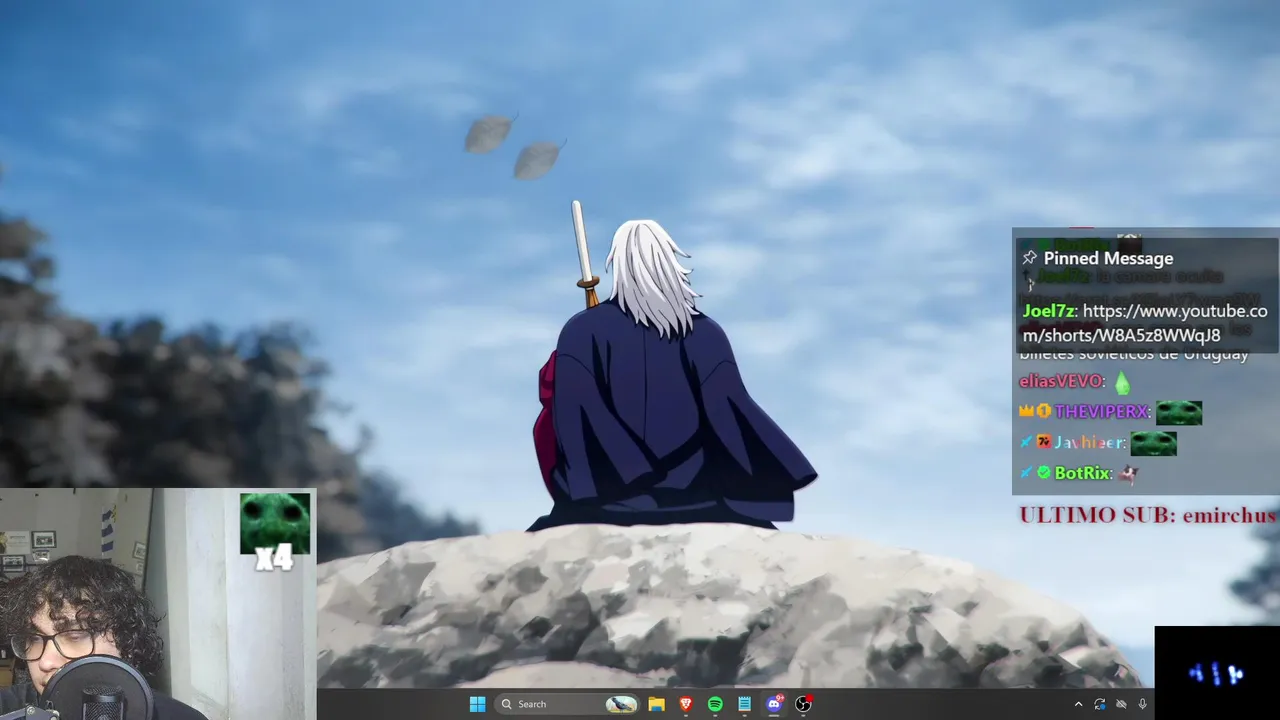The width and height of the screenshot is (1280, 720).
Task: Select the Pinned Message header
Action: click(1108, 258)
